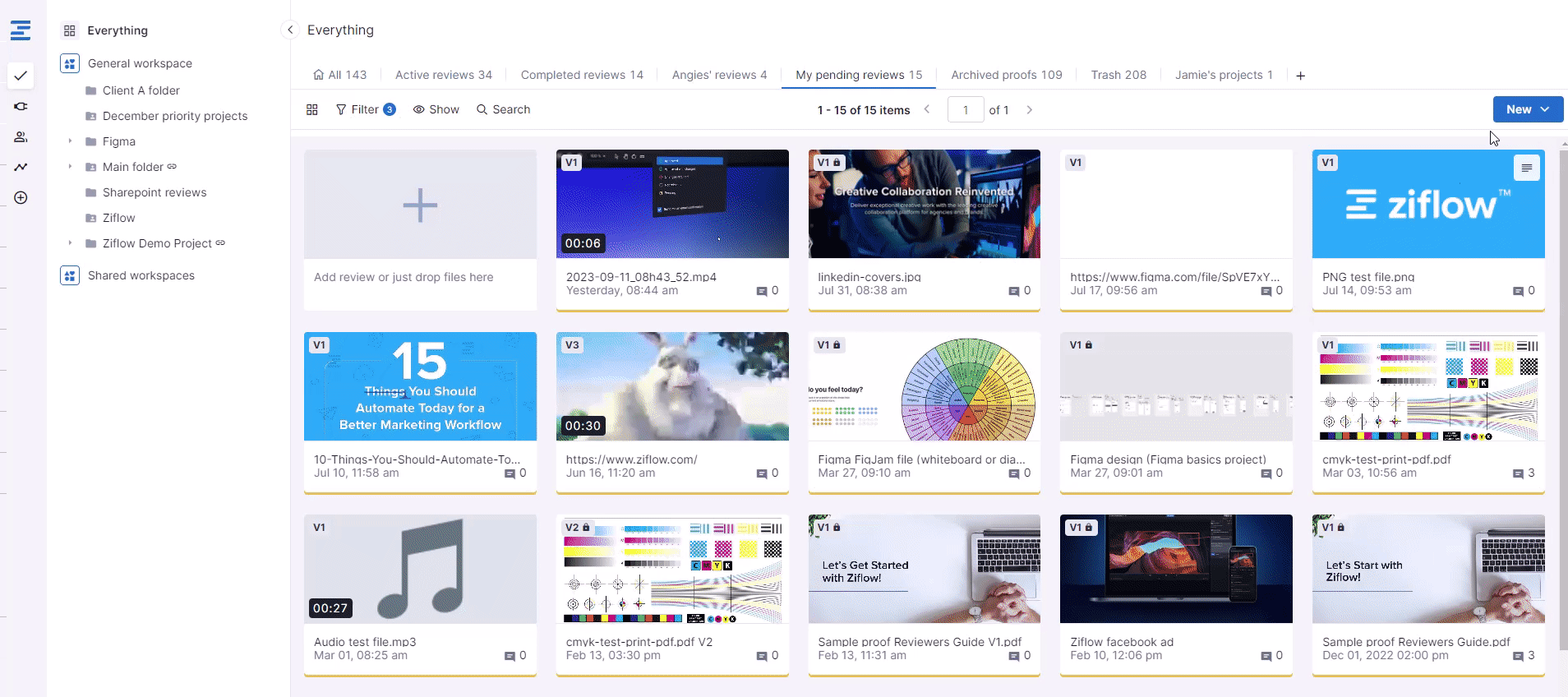This screenshot has height=697, width=1568.
Task: Click the Add review plus tile
Action: pos(420,205)
